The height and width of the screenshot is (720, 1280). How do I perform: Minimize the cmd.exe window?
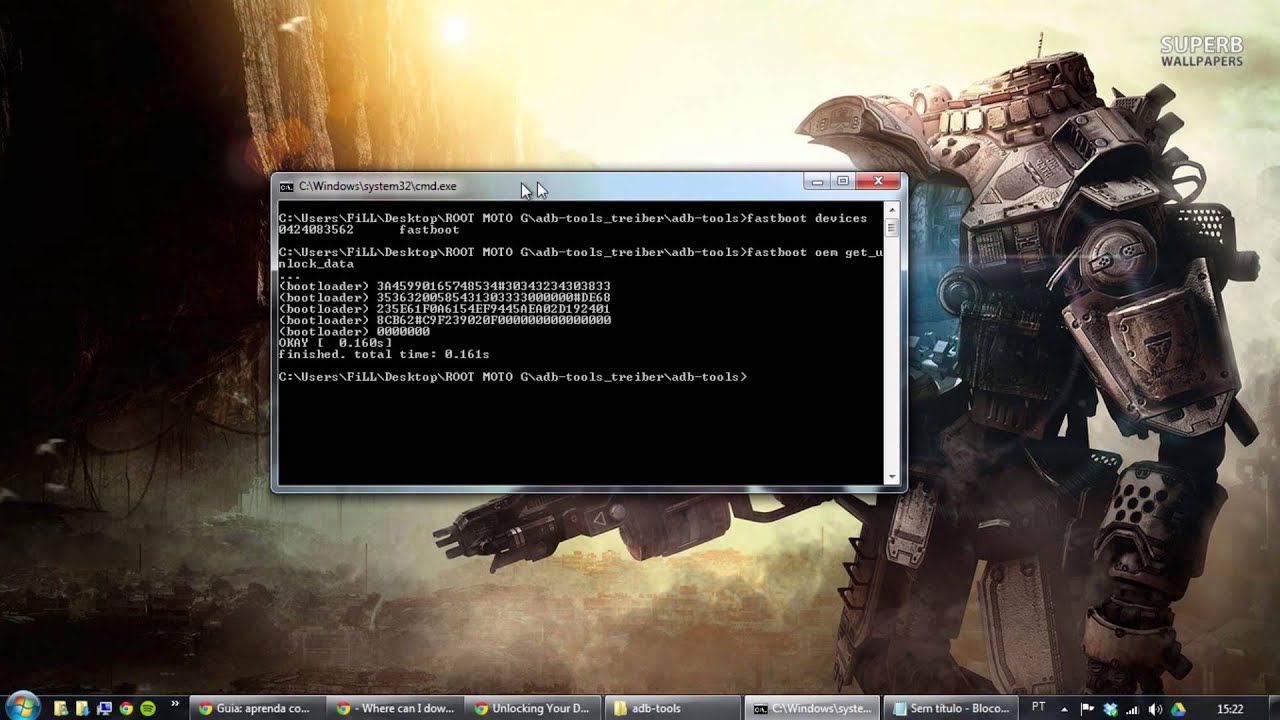click(x=817, y=182)
